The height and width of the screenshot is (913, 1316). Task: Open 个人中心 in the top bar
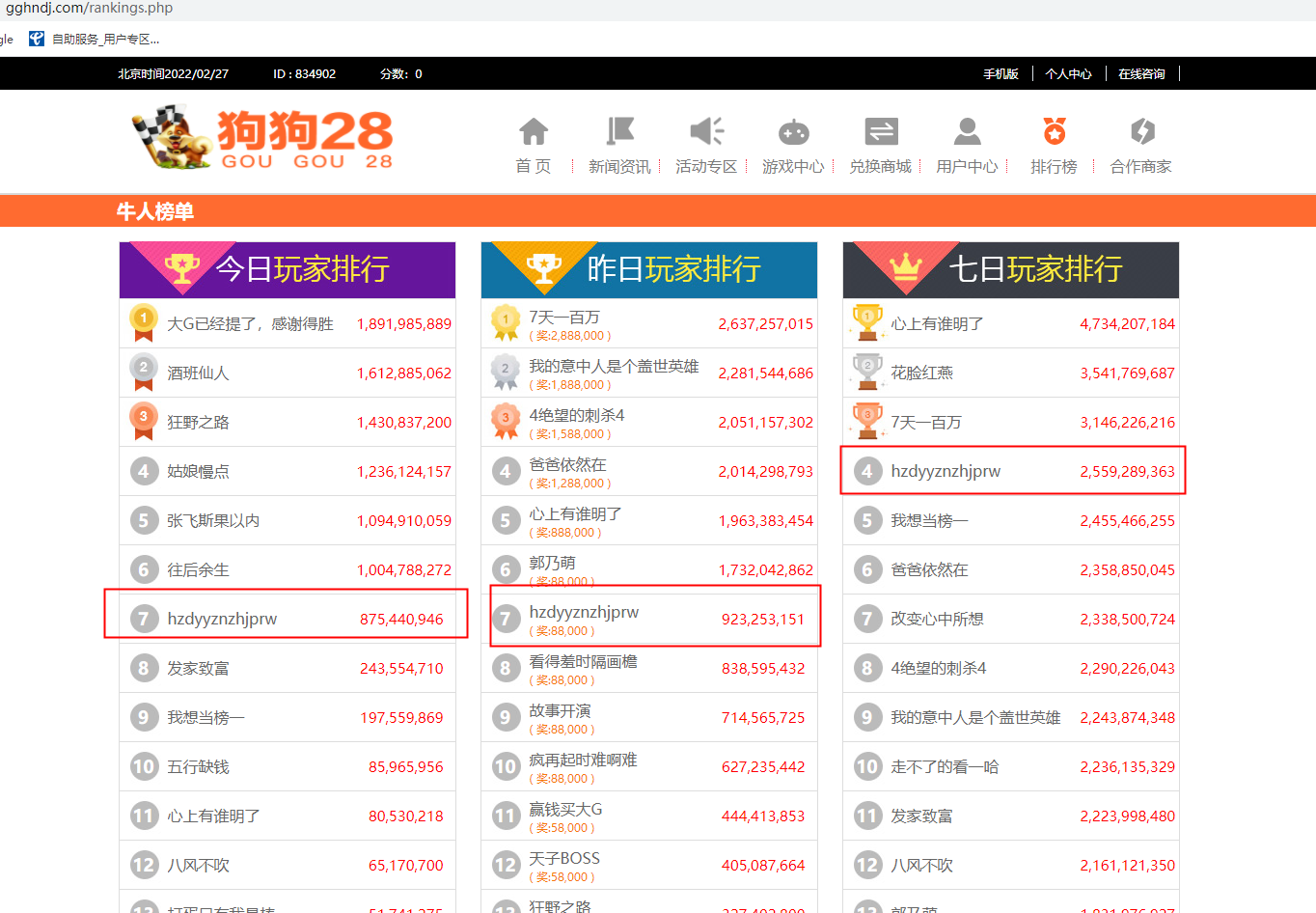click(1068, 74)
